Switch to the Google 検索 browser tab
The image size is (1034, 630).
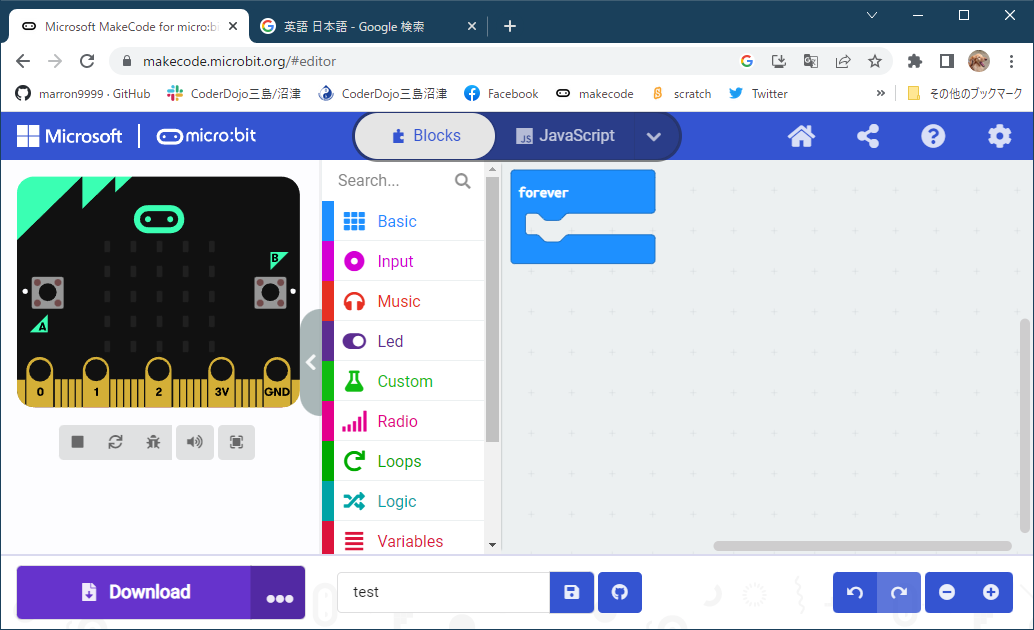pyautogui.click(x=355, y=26)
